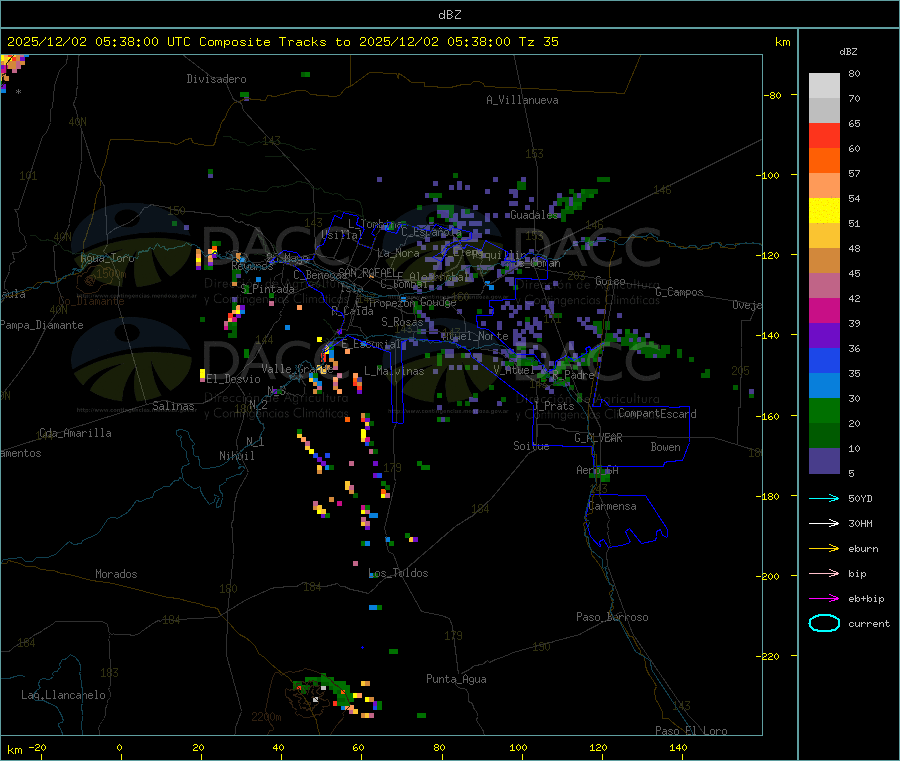Screen dimensions: 900x761
Task: Click the Cda_Amarilla place label
Action: (x=75, y=433)
